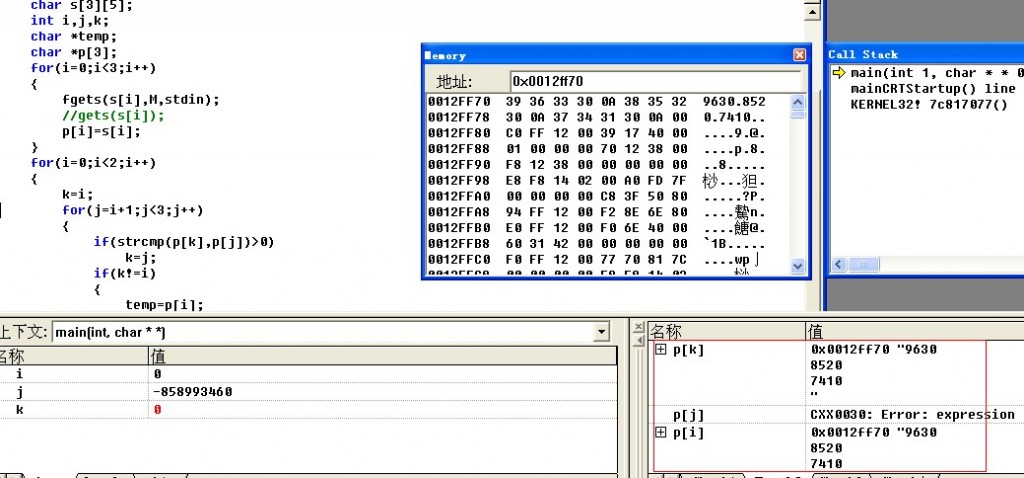Click the code line k=i;
The image size is (1024, 478).
pos(78,195)
